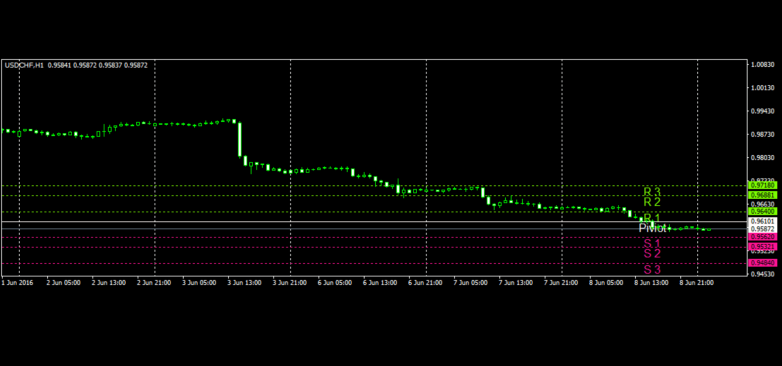Select the S 2 support label
Screen dimensions: 782x366
(652, 253)
